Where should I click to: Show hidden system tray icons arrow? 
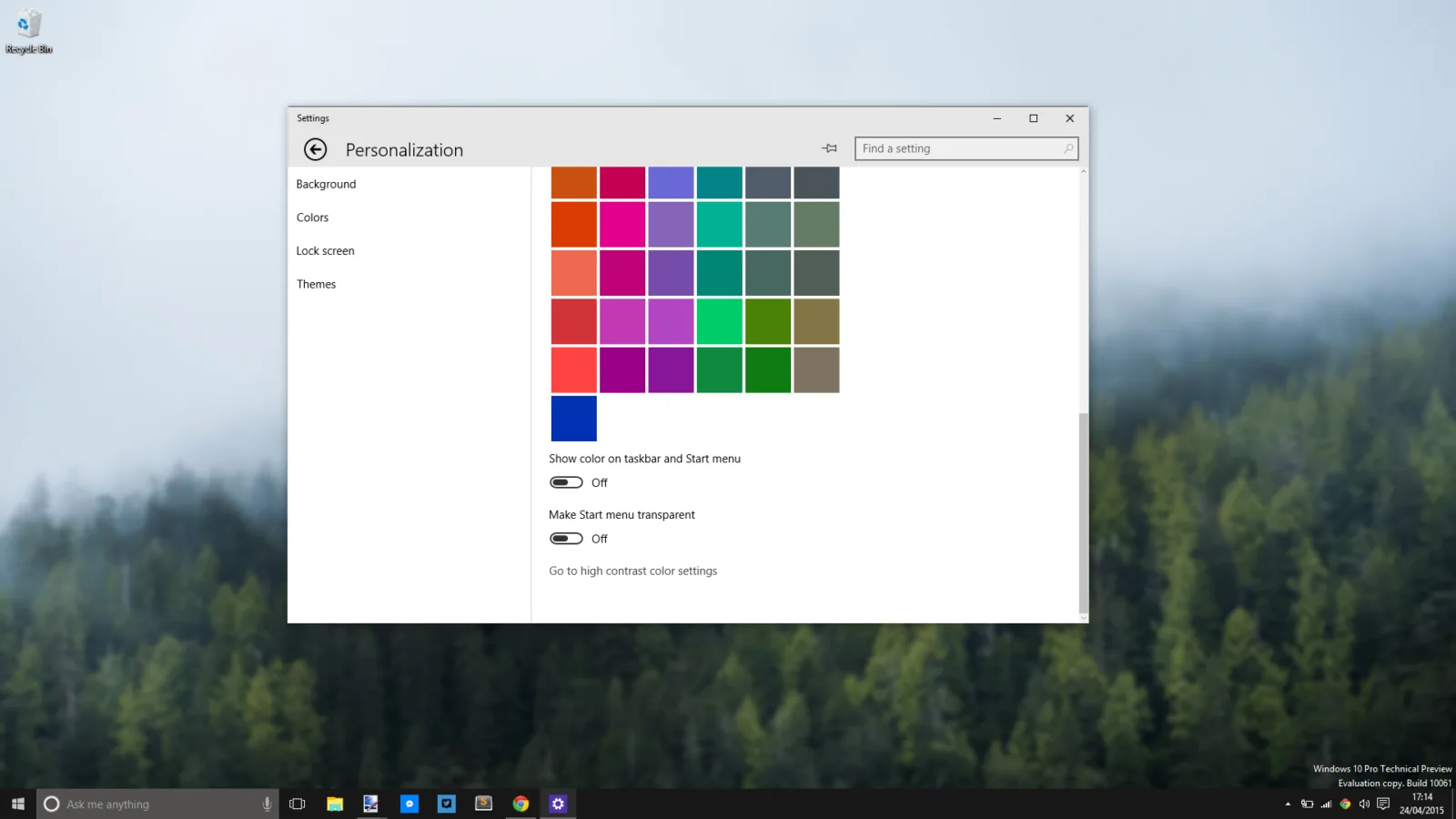[1288, 804]
